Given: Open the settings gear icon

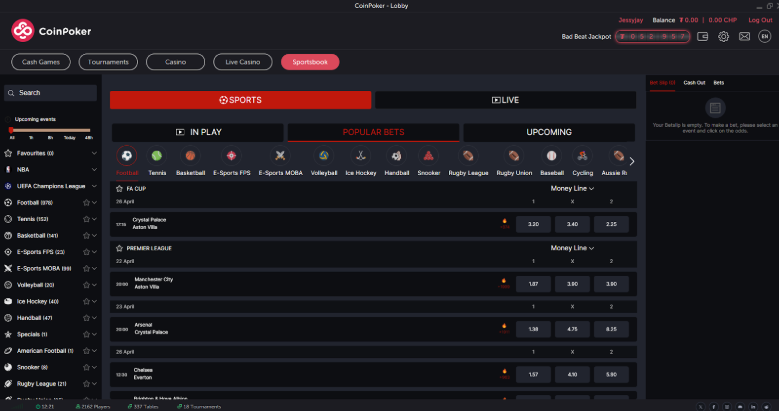Looking at the screenshot, I should (723, 36).
